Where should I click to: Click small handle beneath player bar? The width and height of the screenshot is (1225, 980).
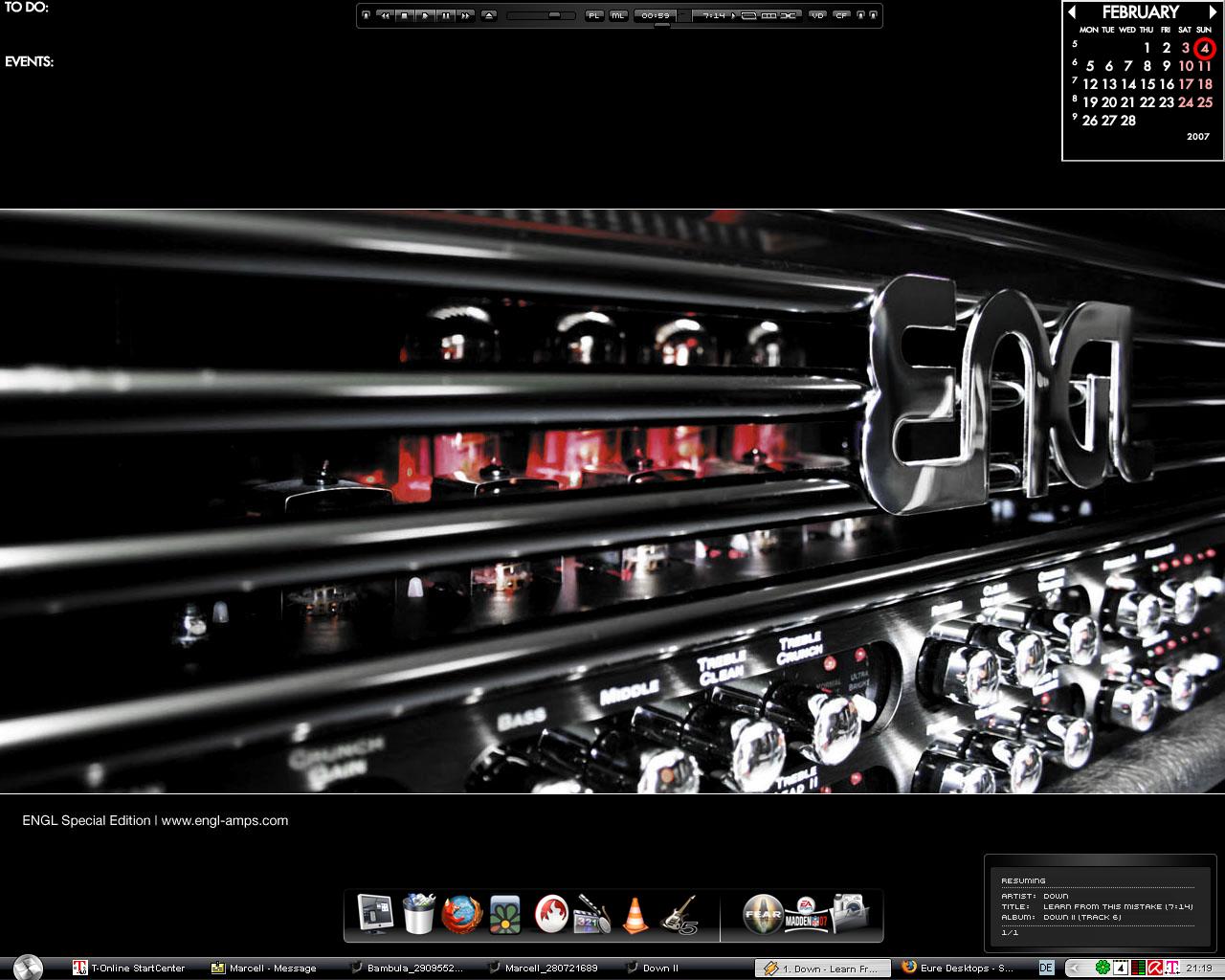tap(662, 25)
